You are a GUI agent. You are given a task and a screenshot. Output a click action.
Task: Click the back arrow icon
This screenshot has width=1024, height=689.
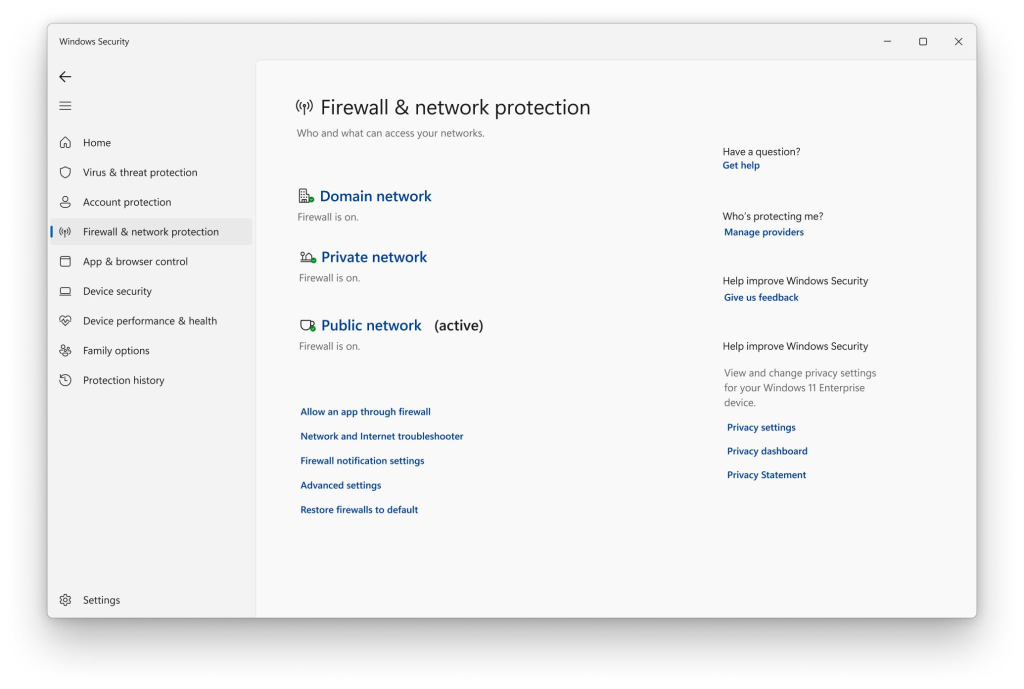pyautogui.click(x=65, y=77)
